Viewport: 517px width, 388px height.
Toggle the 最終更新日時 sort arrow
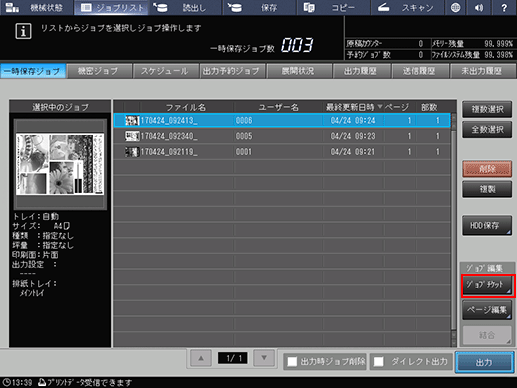[x=380, y=107]
